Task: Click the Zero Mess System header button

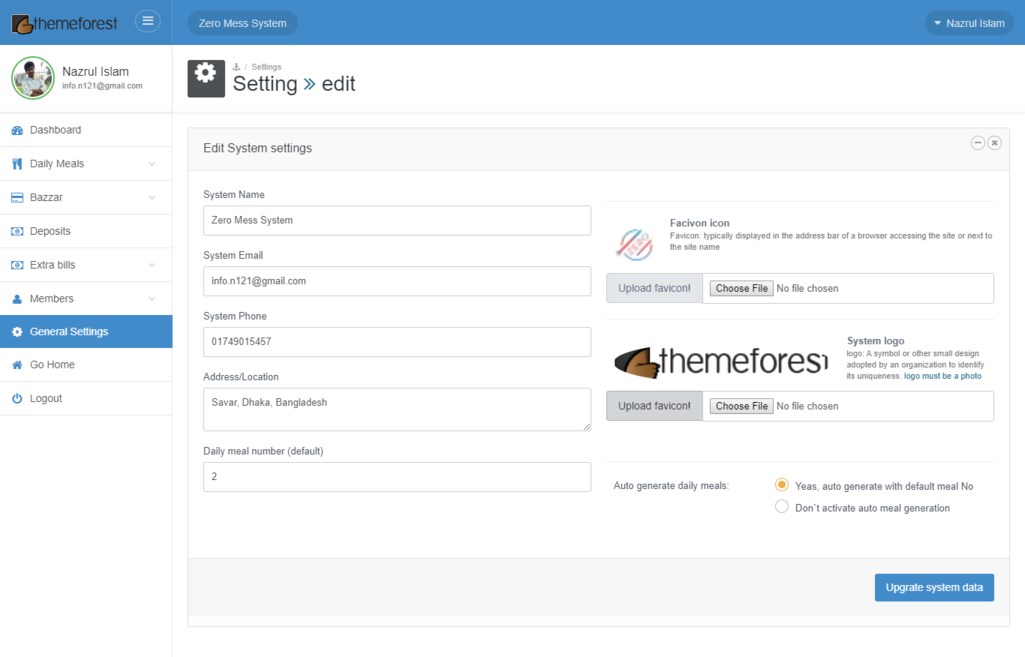Action: pos(242,23)
